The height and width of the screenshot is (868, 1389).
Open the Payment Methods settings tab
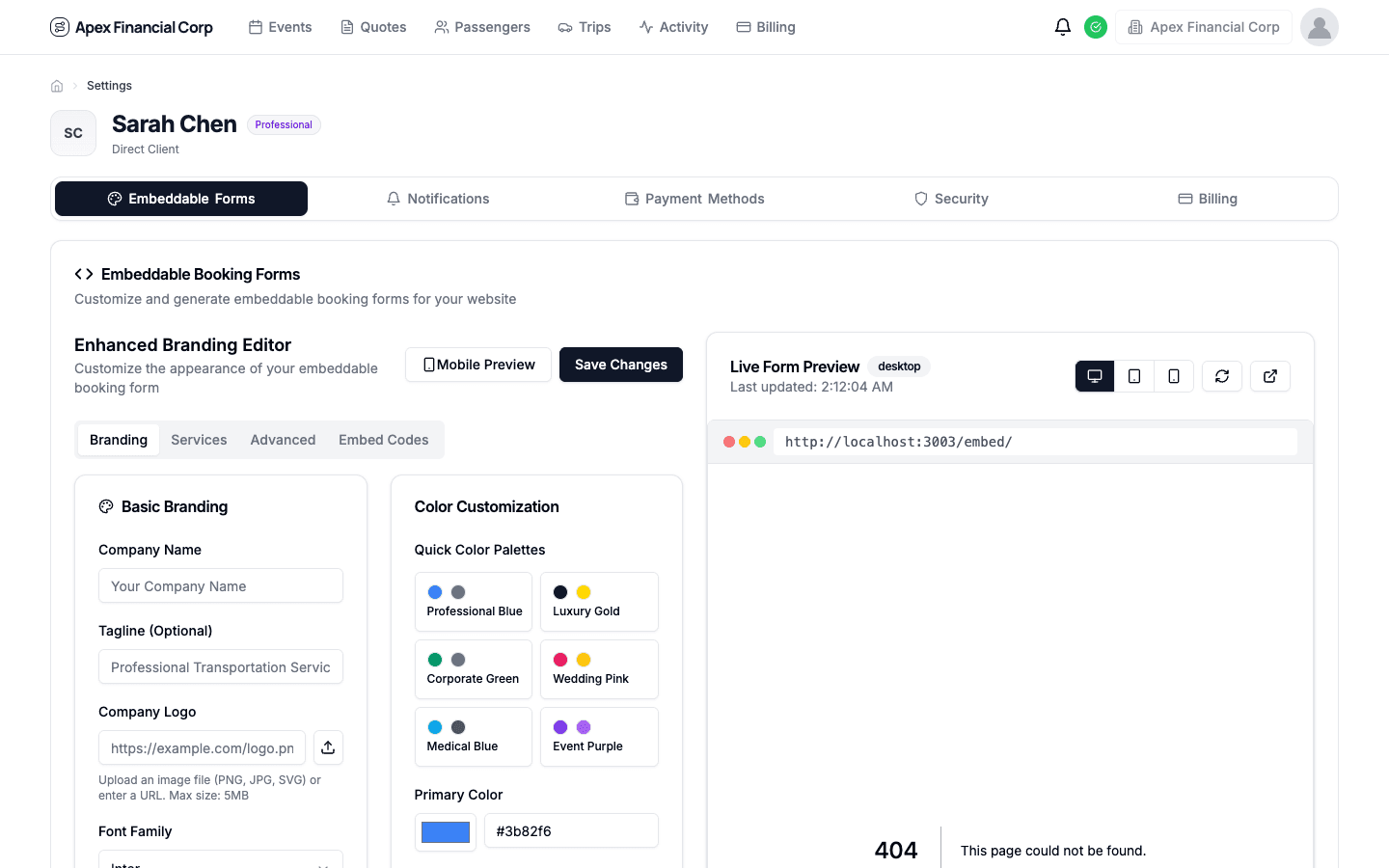pyautogui.click(x=694, y=199)
